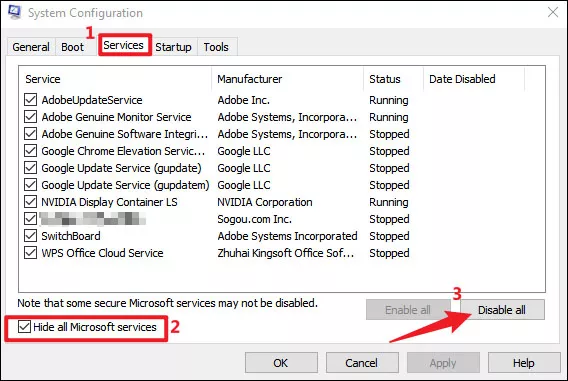
Task: Switch to the General tab
Action: (x=31, y=47)
